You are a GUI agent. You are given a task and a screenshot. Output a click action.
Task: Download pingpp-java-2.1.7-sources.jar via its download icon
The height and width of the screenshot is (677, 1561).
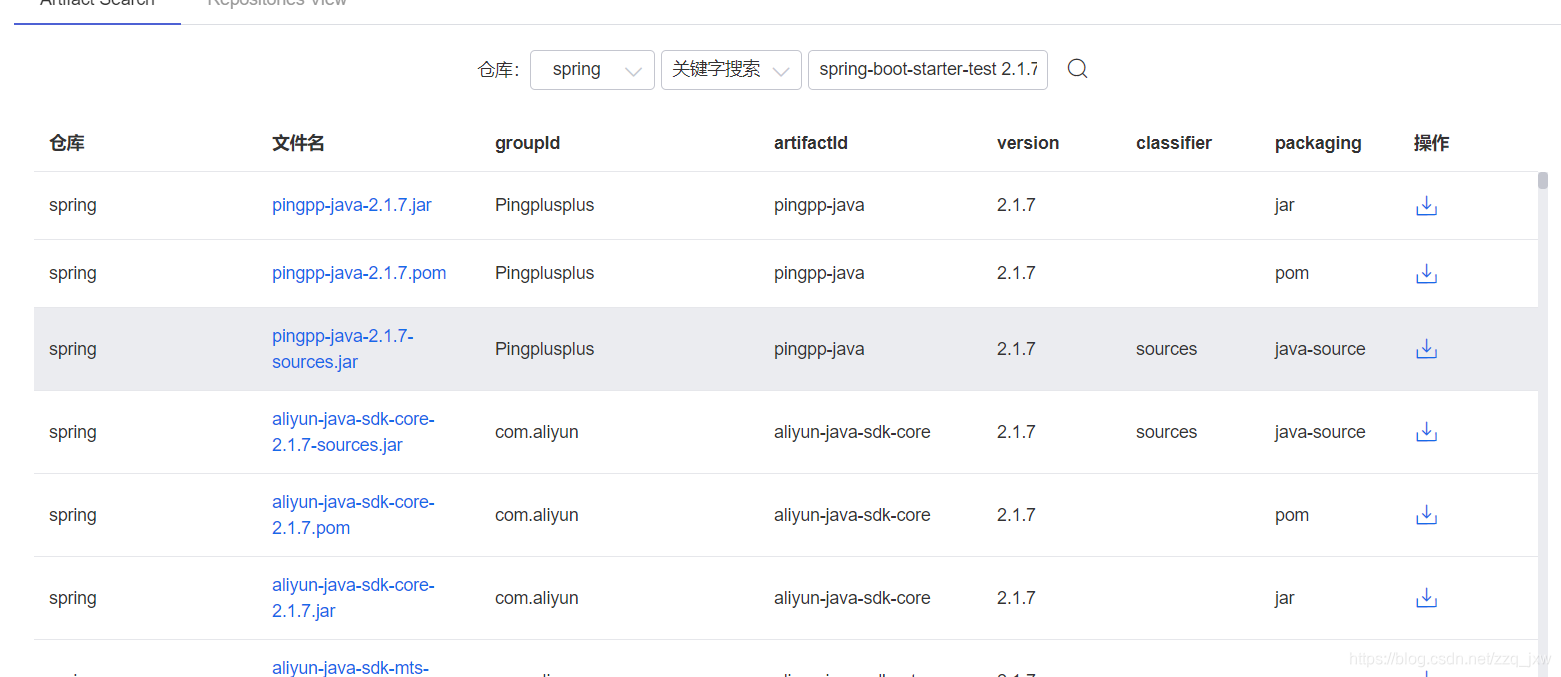click(x=1427, y=349)
